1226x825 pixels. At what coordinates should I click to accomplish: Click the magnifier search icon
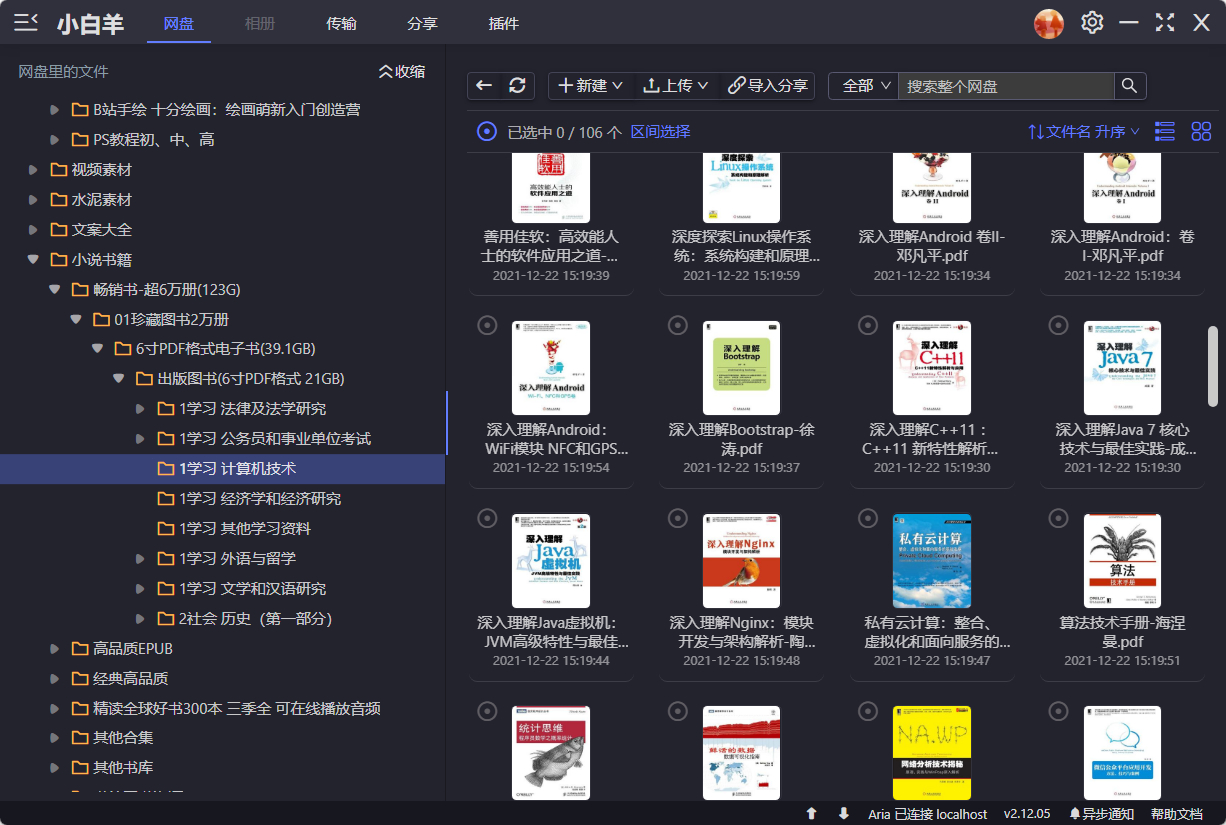pos(1129,86)
